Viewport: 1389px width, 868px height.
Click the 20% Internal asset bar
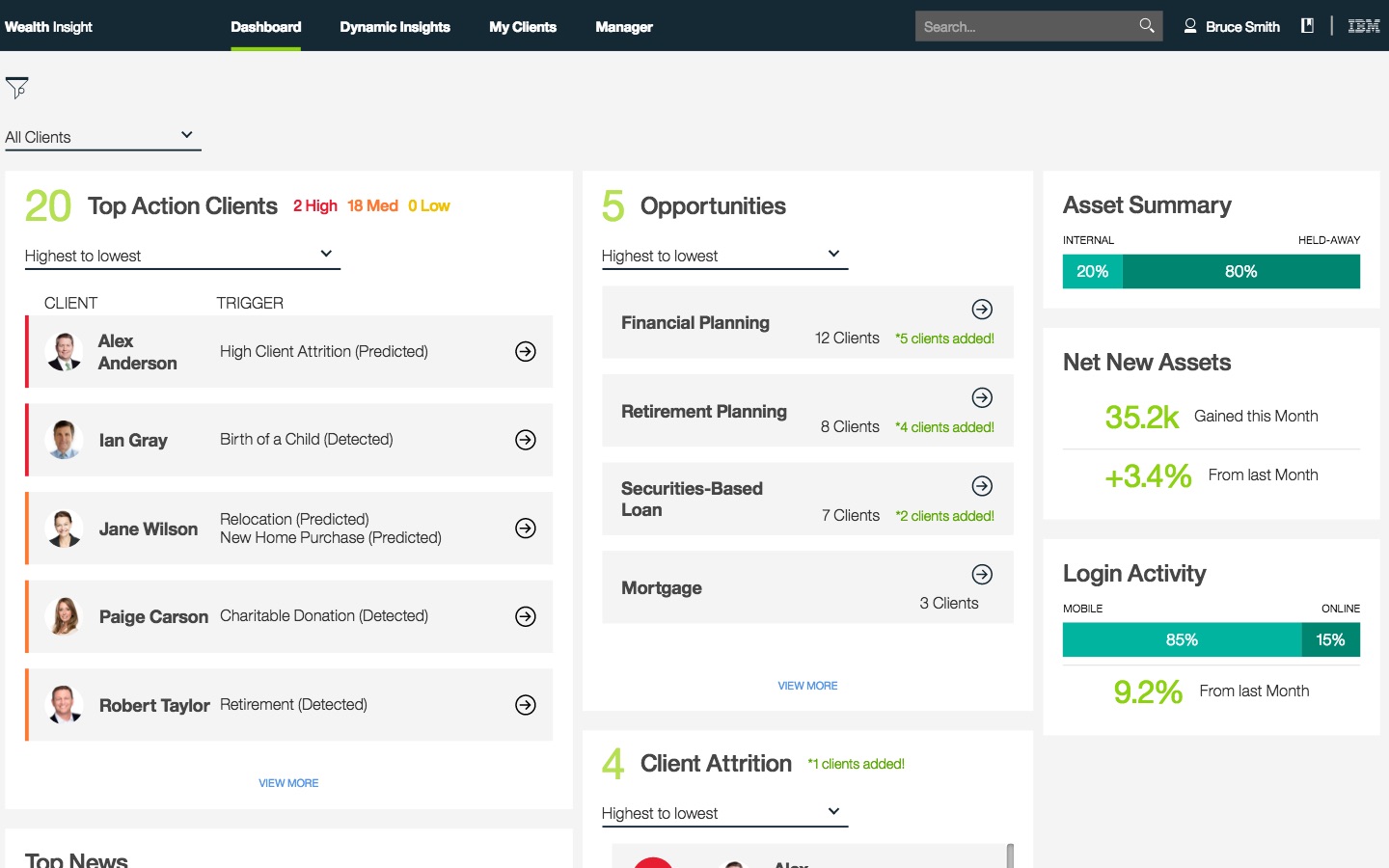click(x=1093, y=271)
